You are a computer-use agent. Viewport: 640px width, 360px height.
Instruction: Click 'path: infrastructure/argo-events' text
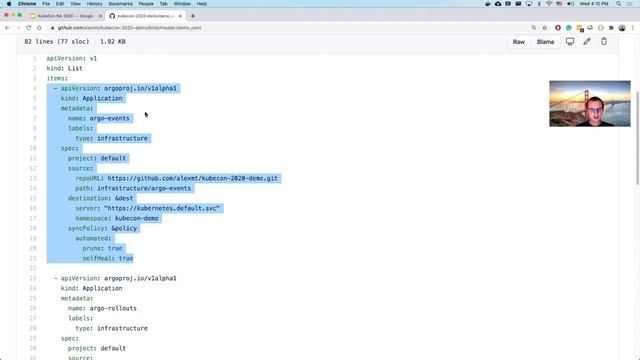tap(133, 188)
